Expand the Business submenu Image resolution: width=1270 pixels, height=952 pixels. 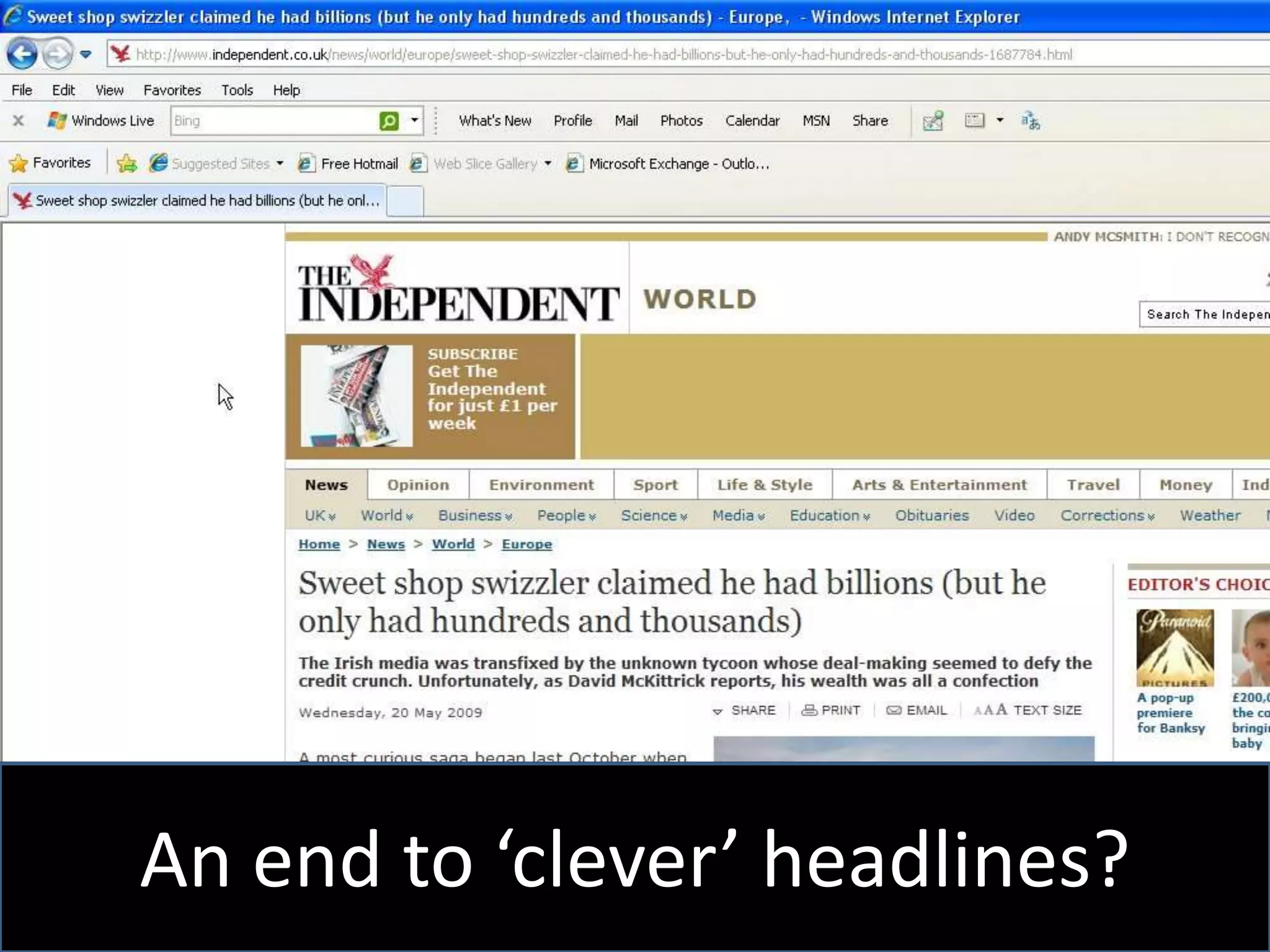coord(475,516)
